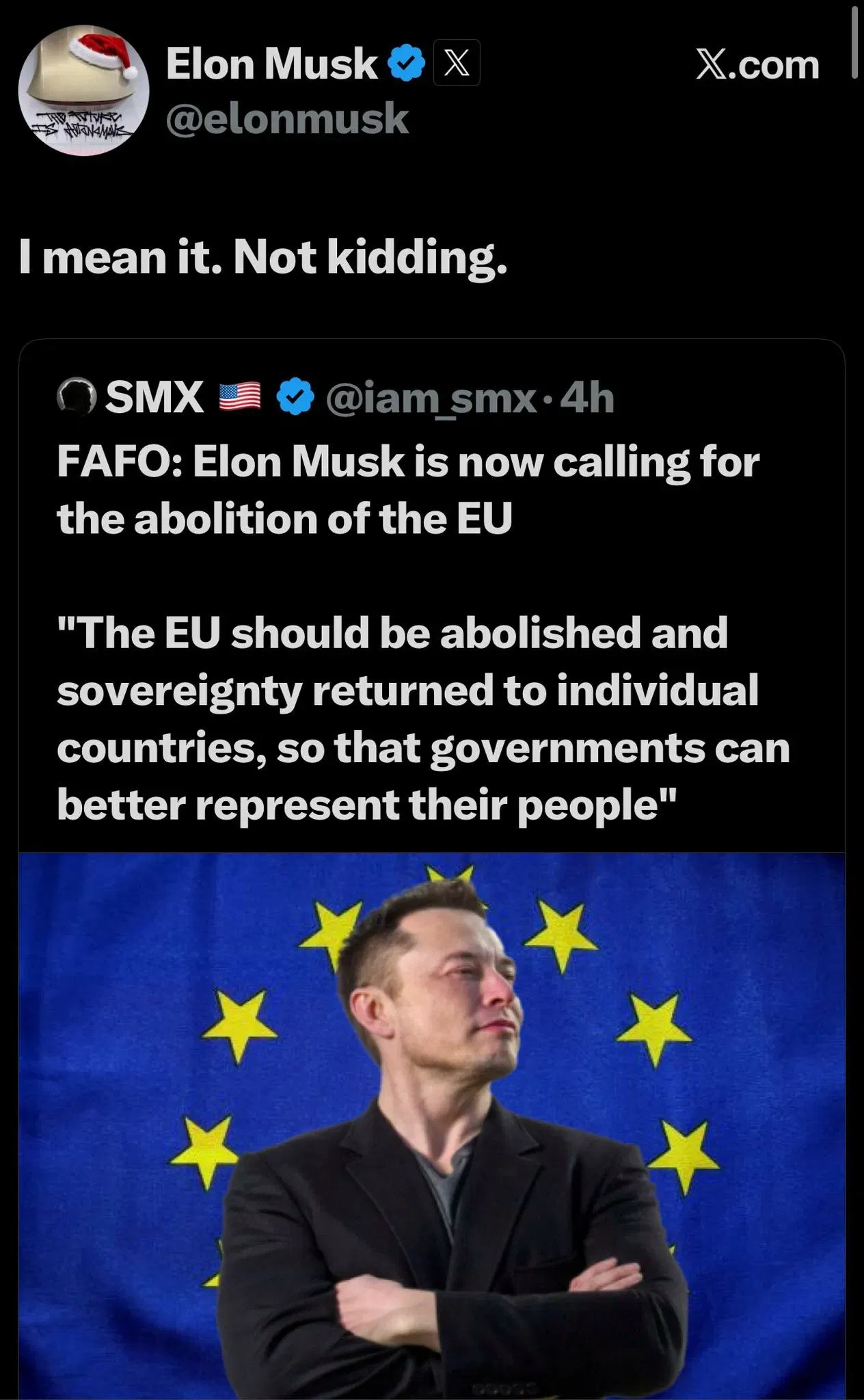Click the X.com watermark logo
Viewport: 864px width, 1400px height.
(757, 65)
